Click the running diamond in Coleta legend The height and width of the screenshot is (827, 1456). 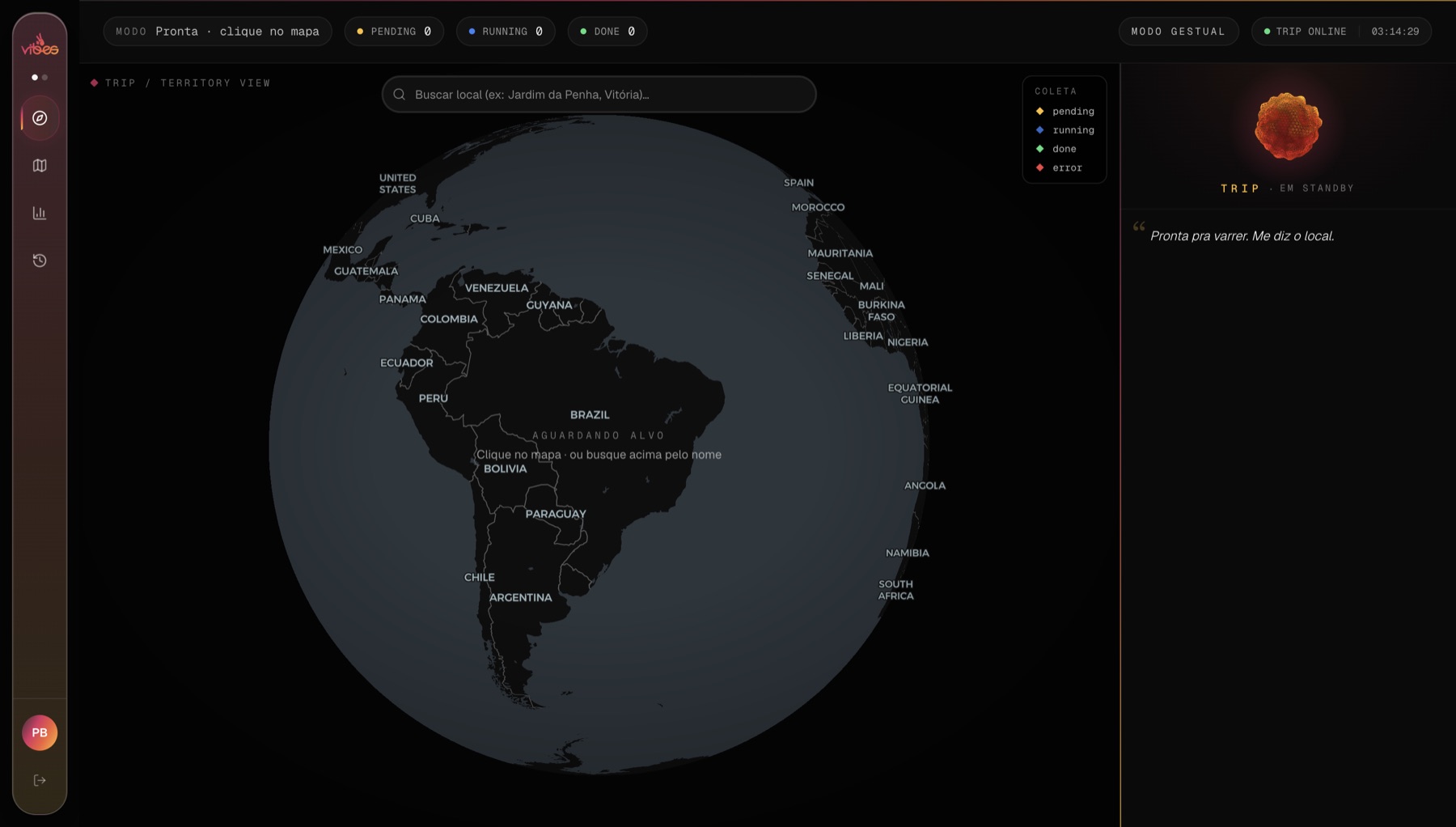[x=1040, y=129]
